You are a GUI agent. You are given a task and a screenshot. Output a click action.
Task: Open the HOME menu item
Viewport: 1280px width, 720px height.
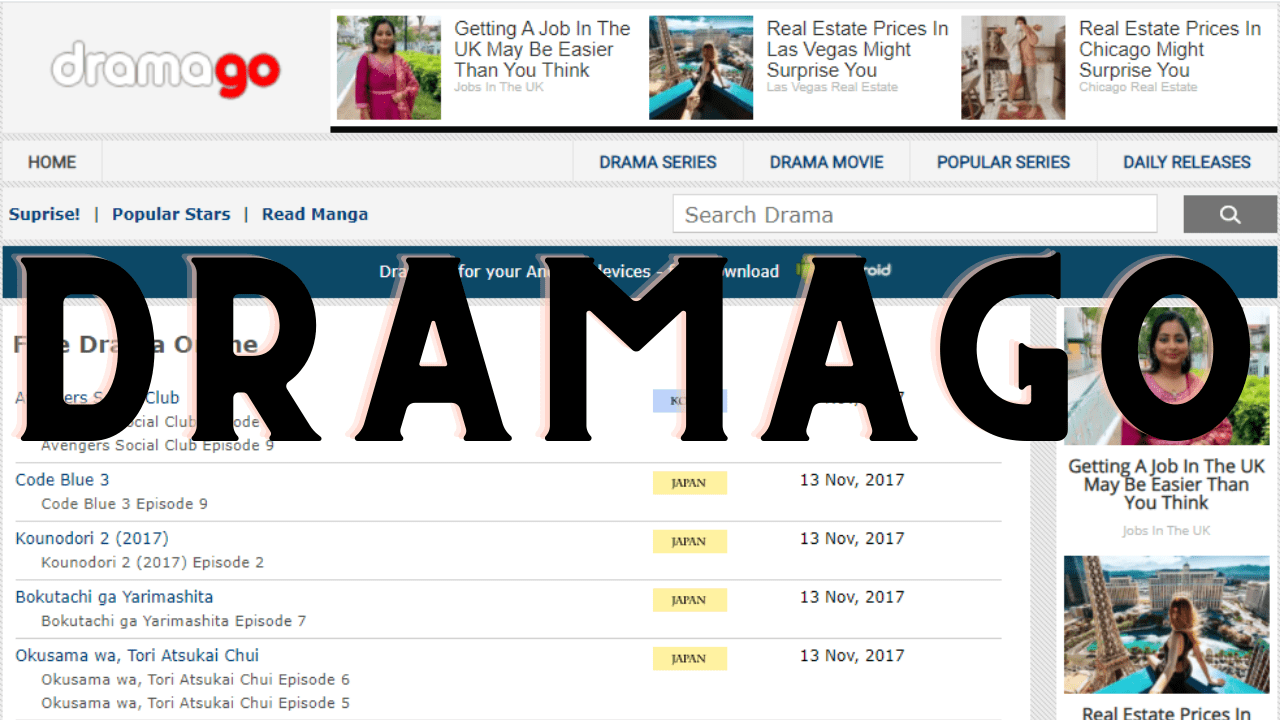pyautogui.click(x=52, y=162)
